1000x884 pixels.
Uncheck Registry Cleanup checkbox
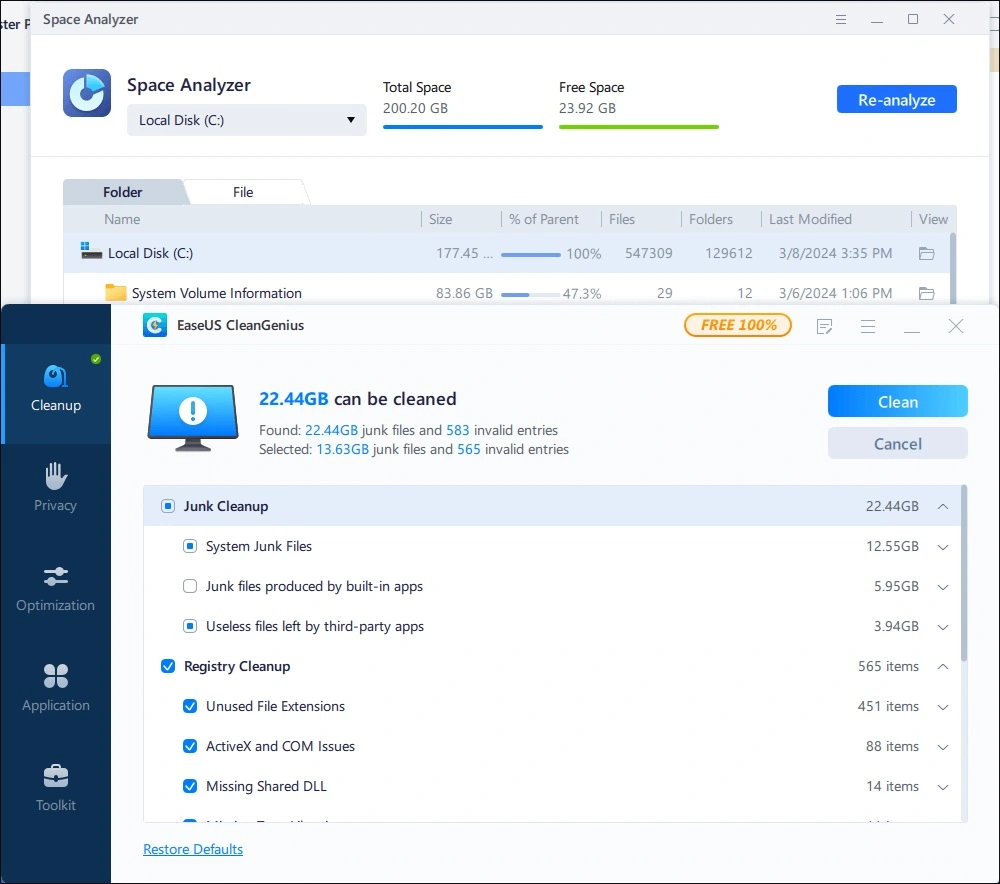168,666
